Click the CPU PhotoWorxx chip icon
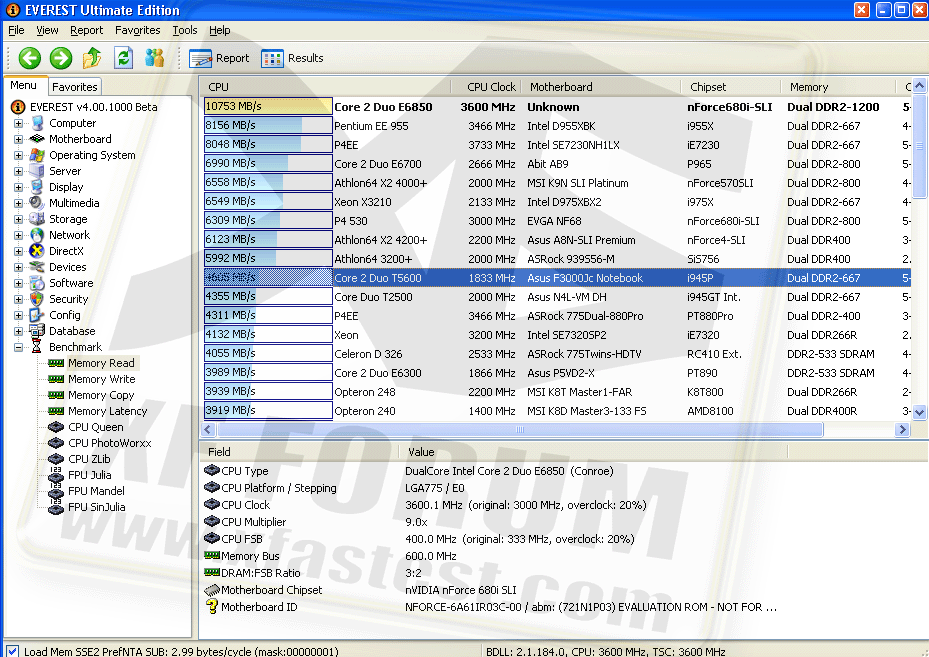Viewport: 929px width, 657px height. coord(56,443)
